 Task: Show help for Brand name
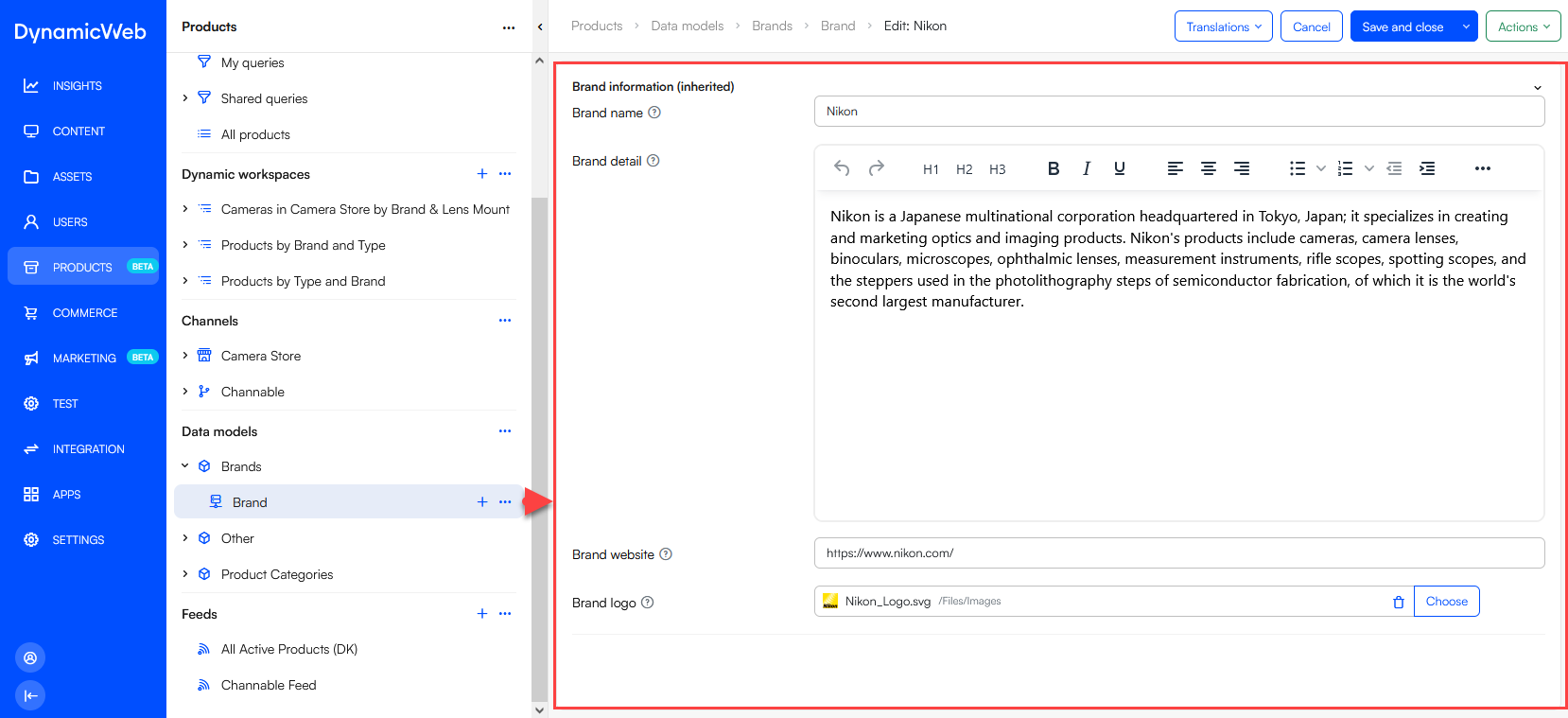(654, 113)
